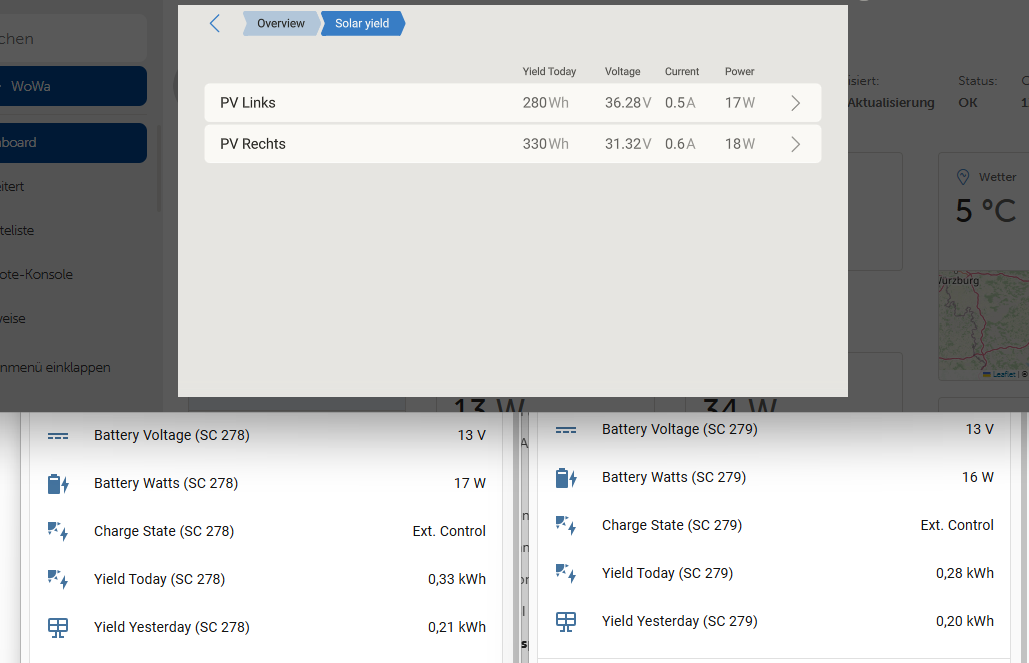Click Battery Voltage (SC 278) icon
This screenshot has width=1029, height=663.
click(x=58, y=436)
